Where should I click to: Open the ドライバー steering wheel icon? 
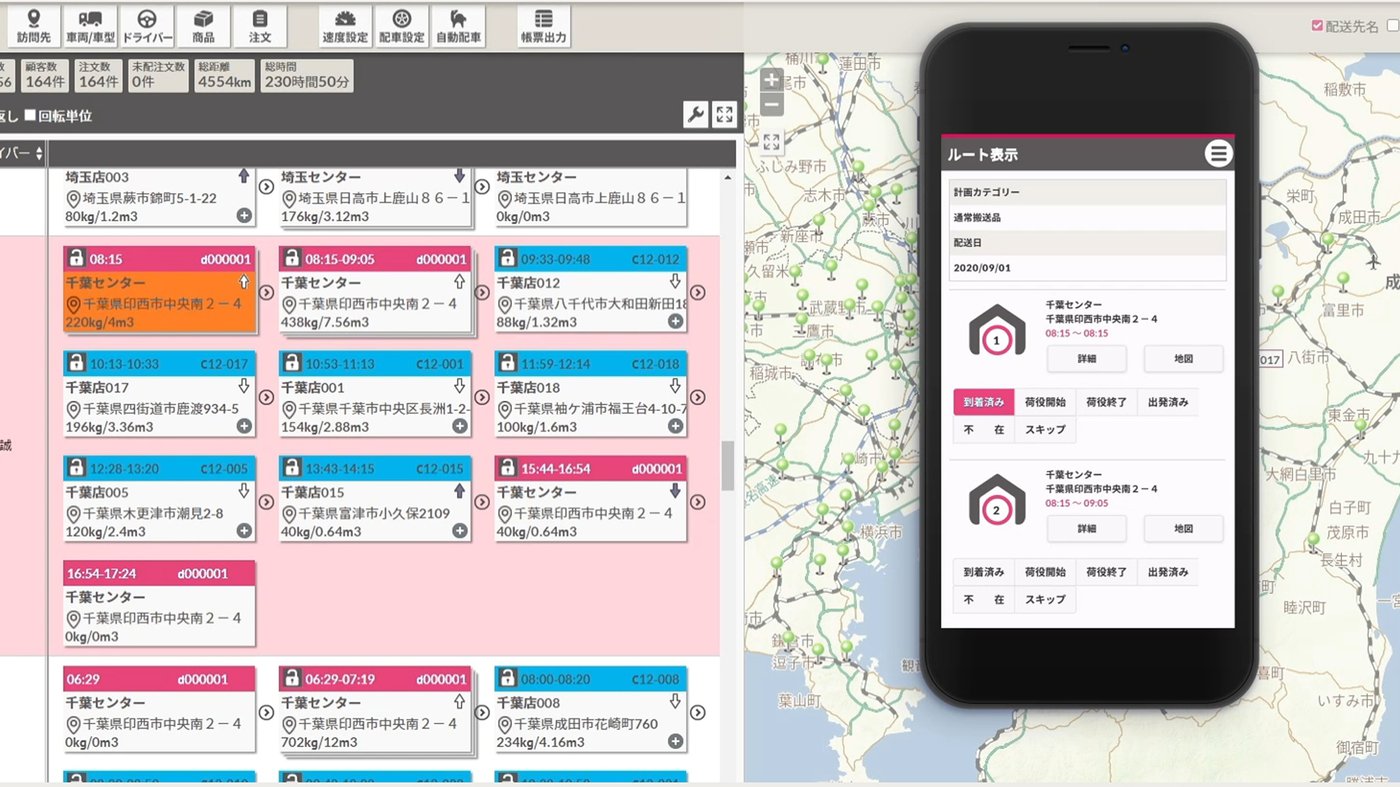[147, 26]
